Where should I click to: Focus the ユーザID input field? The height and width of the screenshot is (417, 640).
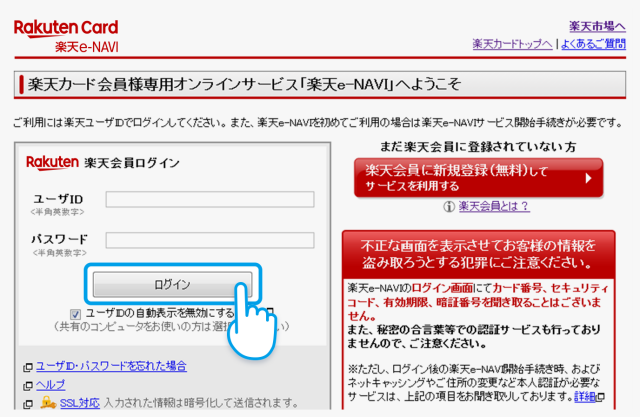tap(209, 199)
